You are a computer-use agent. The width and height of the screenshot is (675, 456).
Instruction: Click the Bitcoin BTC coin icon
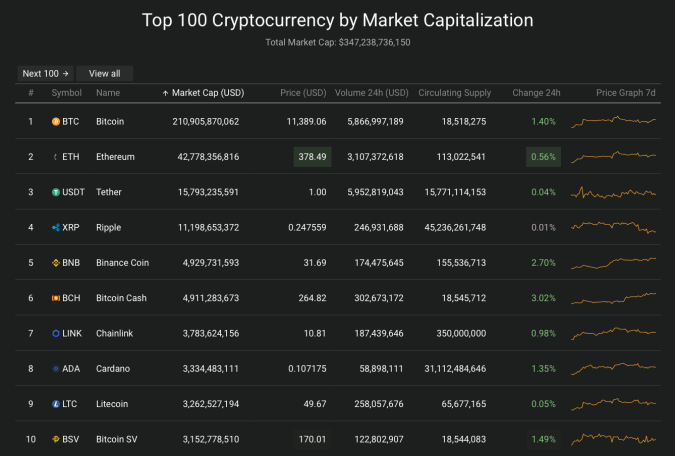[56, 122]
